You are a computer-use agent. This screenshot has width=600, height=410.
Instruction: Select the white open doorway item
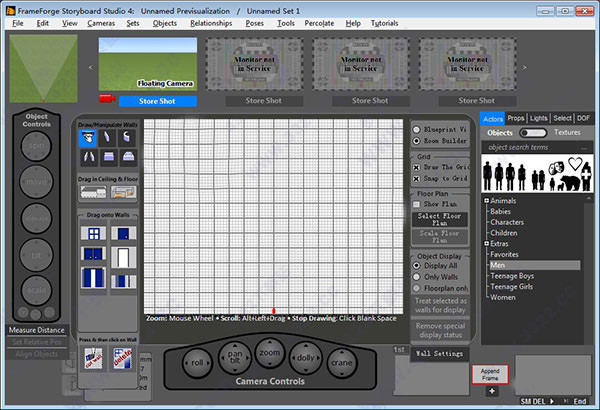[x=124, y=258]
